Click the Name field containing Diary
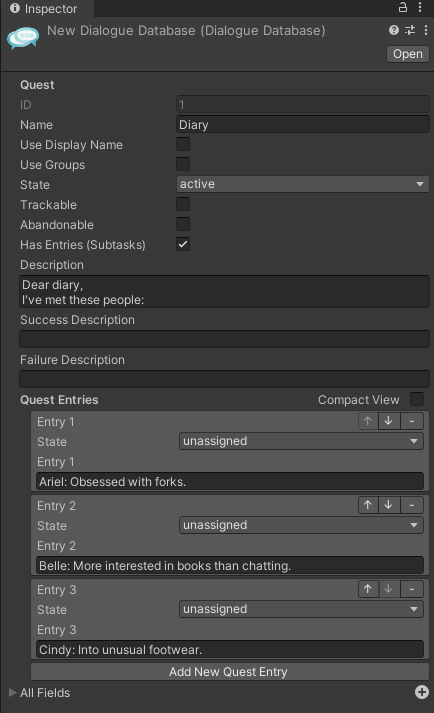Screen dimensions: 434x713 (303, 124)
